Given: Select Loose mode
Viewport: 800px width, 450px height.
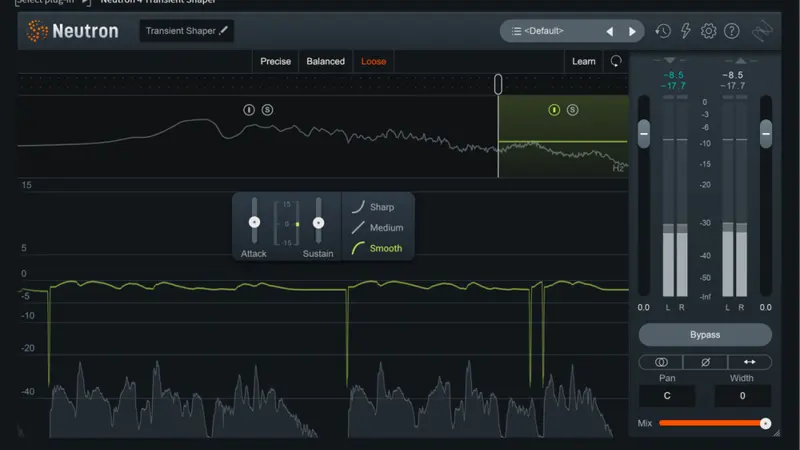Looking at the screenshot, I should point(373,61).
